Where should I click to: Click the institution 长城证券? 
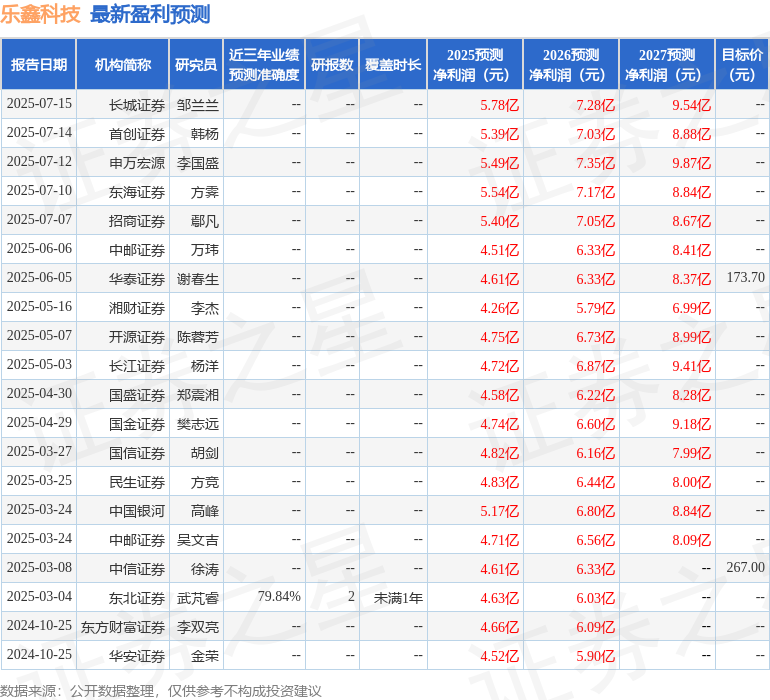[x=137, y=105]
